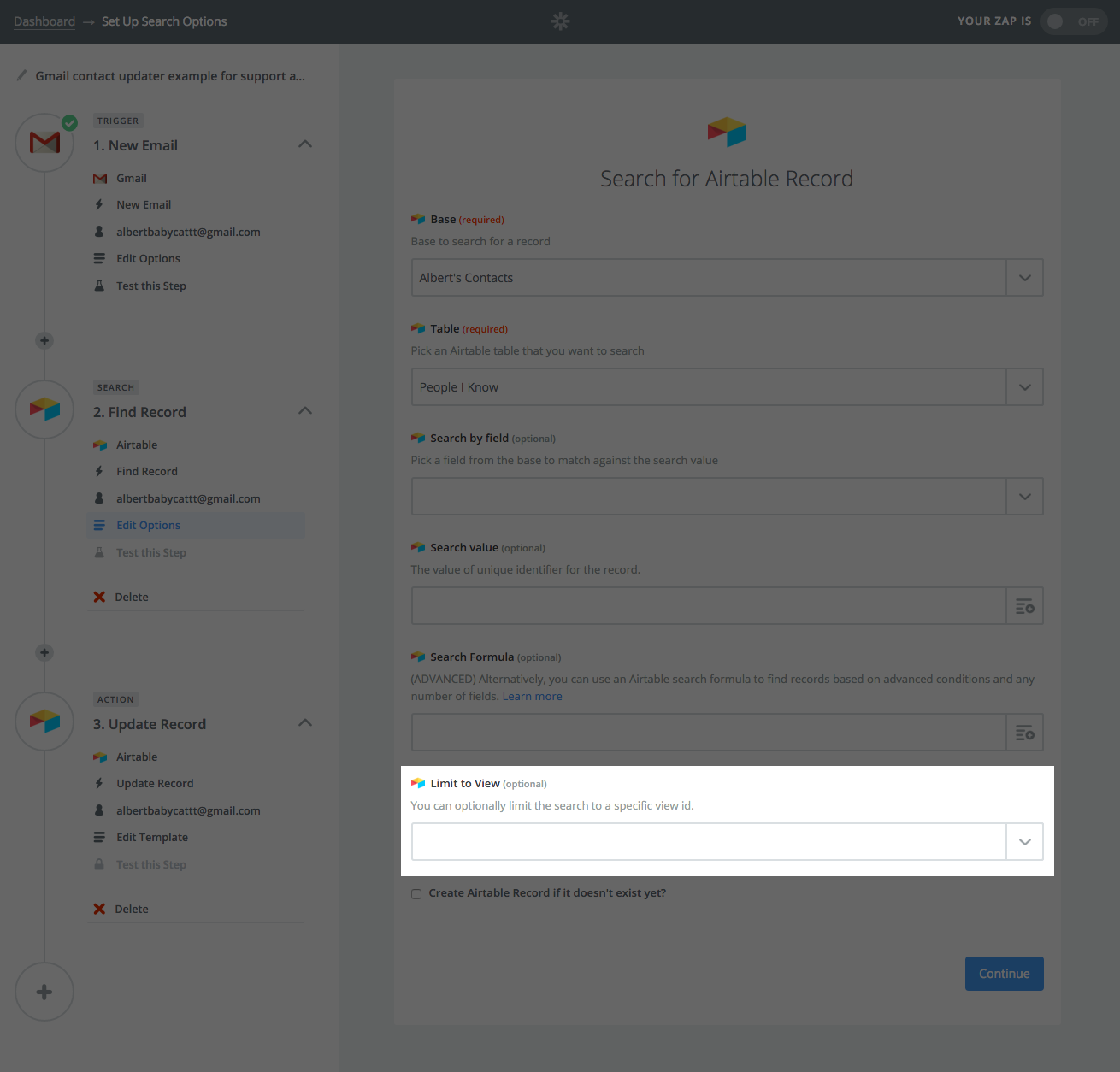
Task: Select account albertbabycattt@gmail.com under New Email
Action: (x=188, y=232)
